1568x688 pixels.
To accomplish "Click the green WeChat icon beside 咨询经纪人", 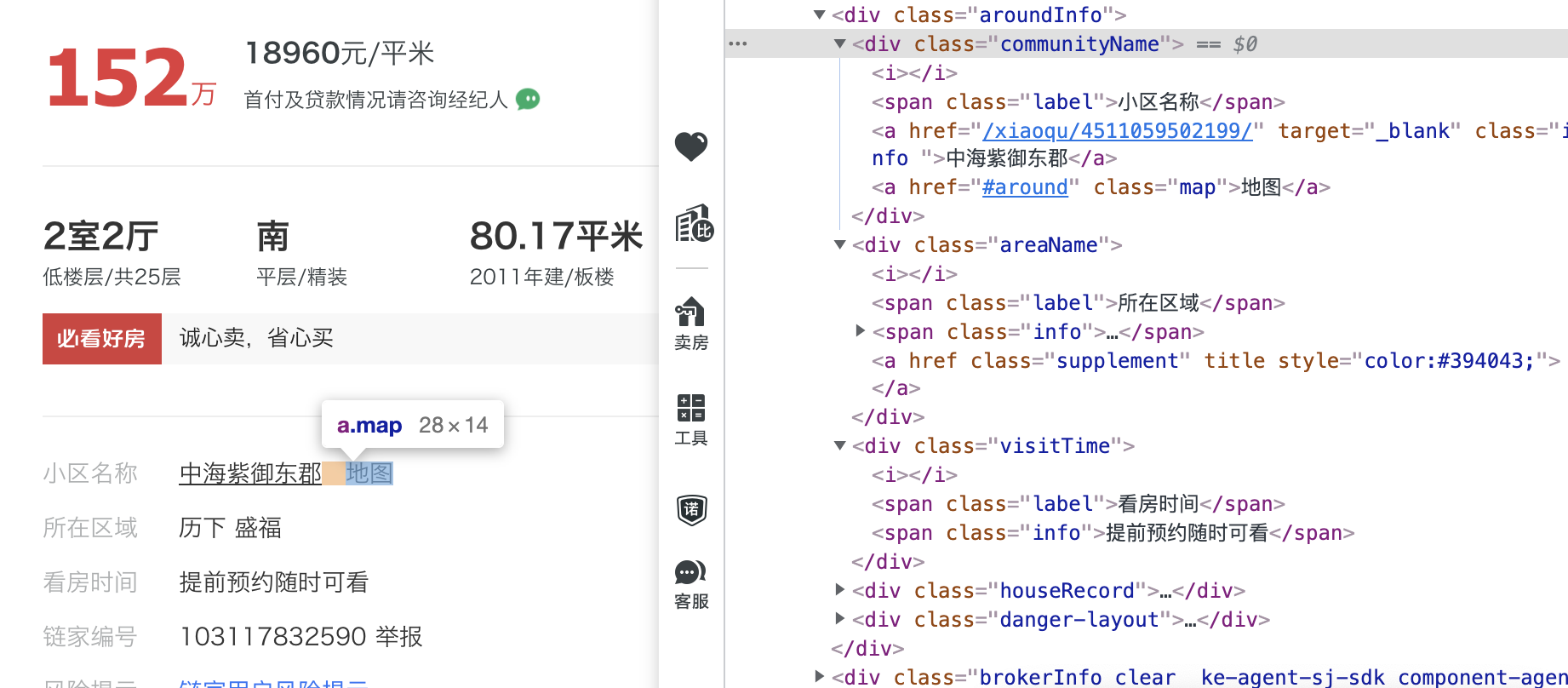I will tap(528, 100).
